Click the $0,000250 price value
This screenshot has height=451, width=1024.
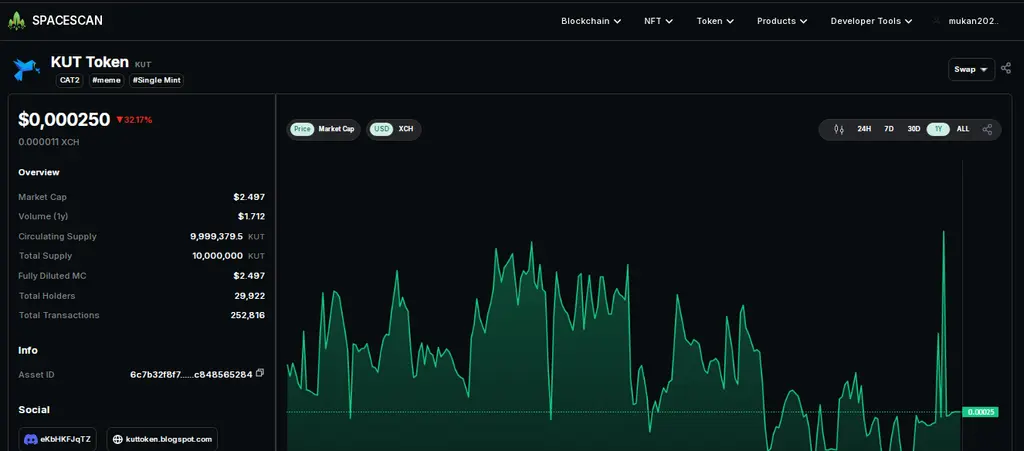[64, 119]
